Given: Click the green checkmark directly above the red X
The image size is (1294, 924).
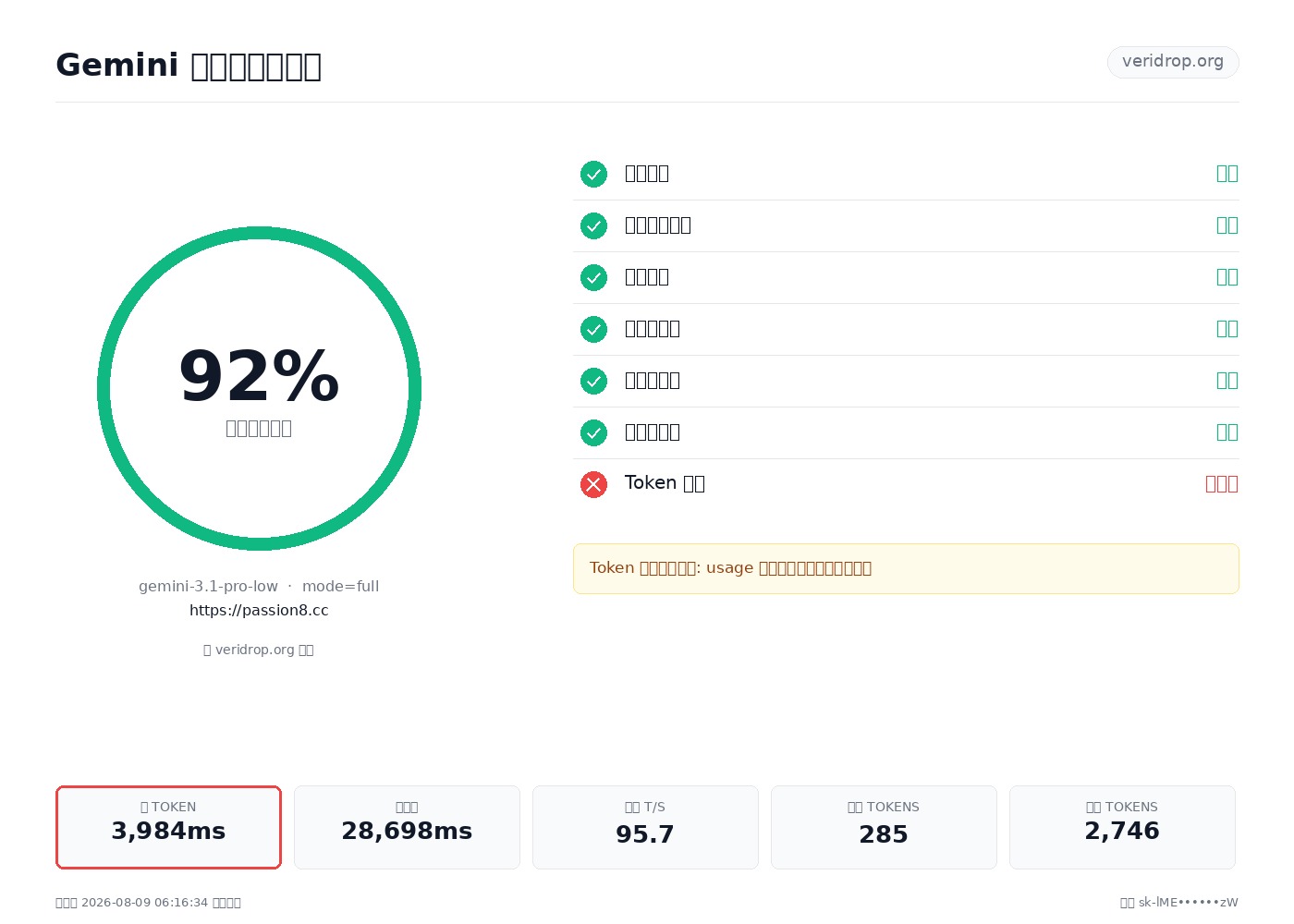Looking at the screenshot, I should click(593, 432).
